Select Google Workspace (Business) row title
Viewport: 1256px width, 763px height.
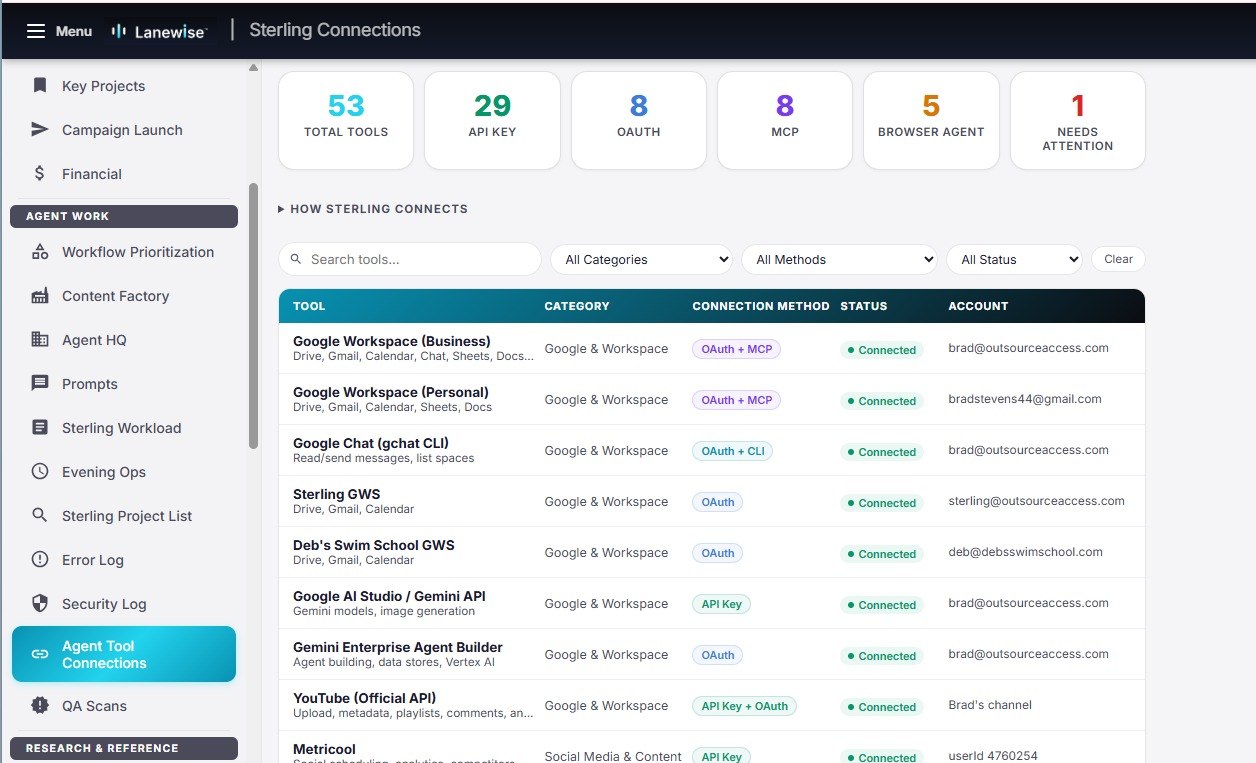(392, 341)
